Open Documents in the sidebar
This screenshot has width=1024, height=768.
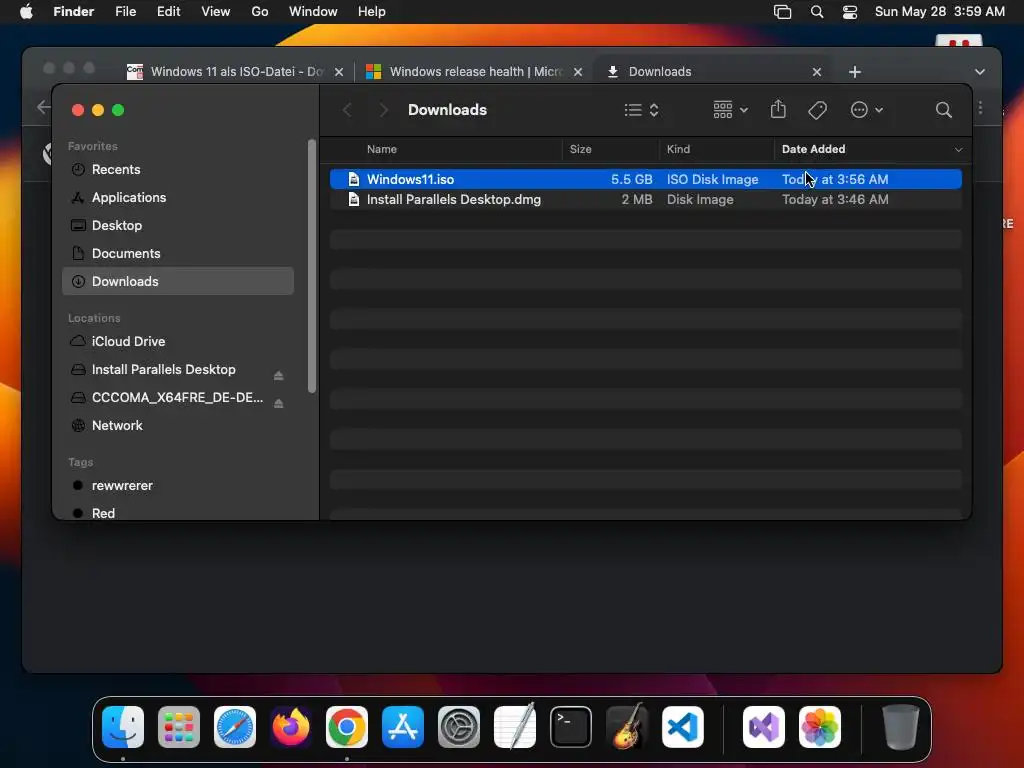178,253
